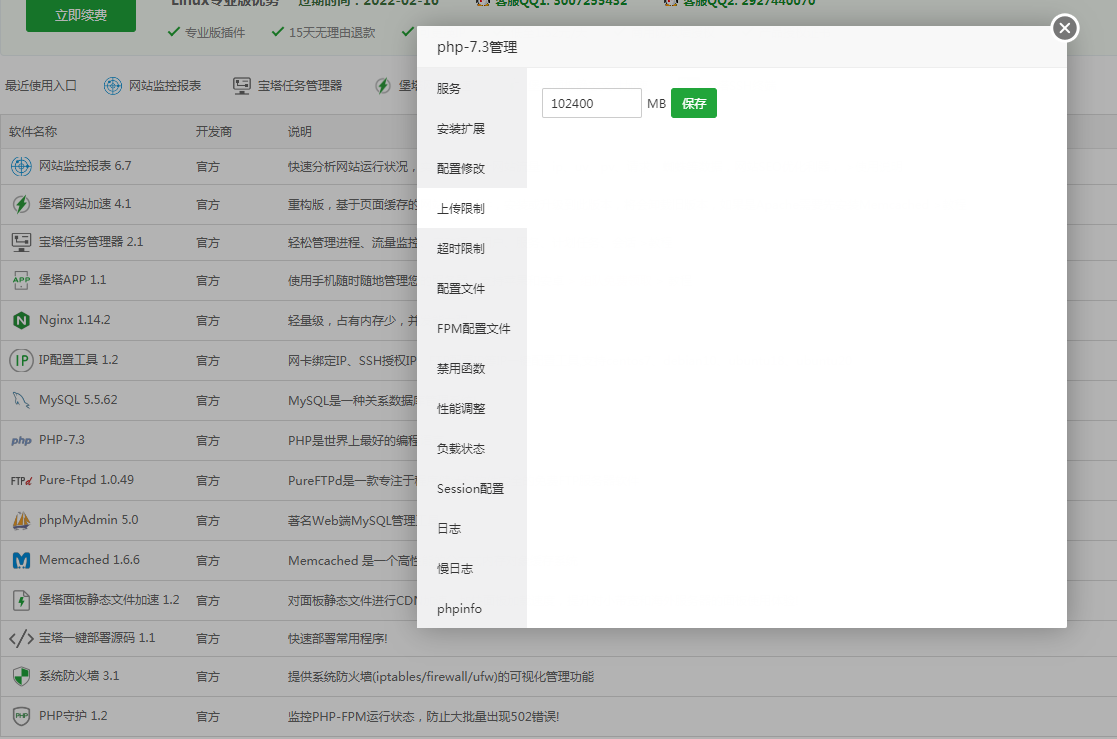Image resolution: width=1117 pixels, height=739 pixels.
Task: Click the 专业版插件 text
Action: (214, 32)
